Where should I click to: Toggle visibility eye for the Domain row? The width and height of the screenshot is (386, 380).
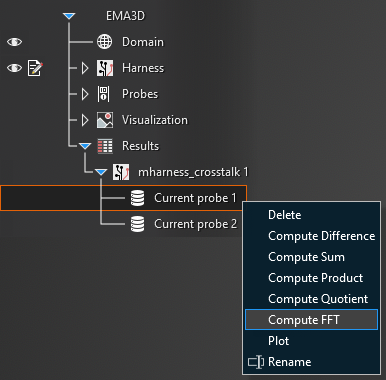tap(14, 42)
